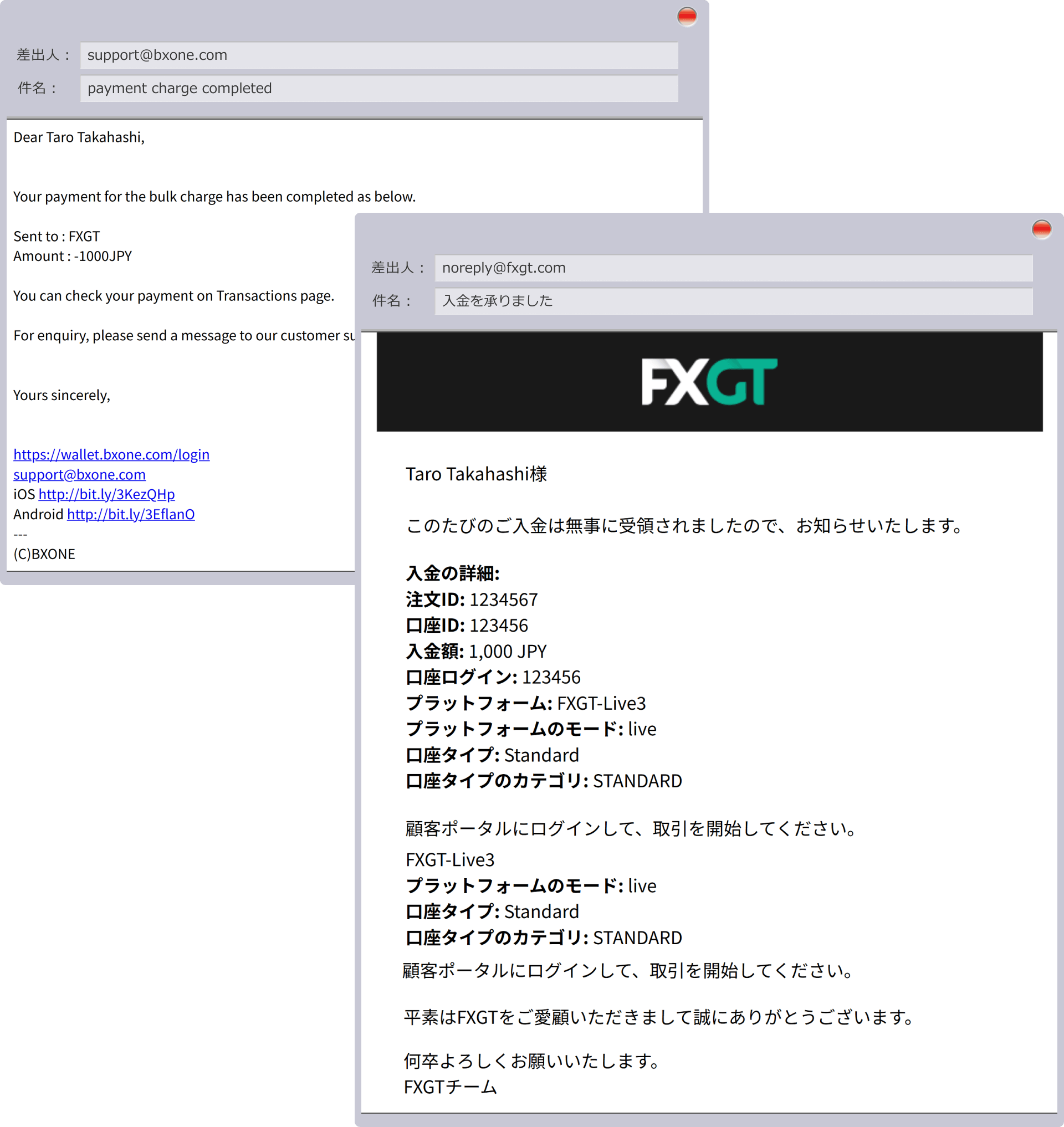
Task: Open the iOS http://bit.ly/3KezQHp link
Action: point(106,494)
